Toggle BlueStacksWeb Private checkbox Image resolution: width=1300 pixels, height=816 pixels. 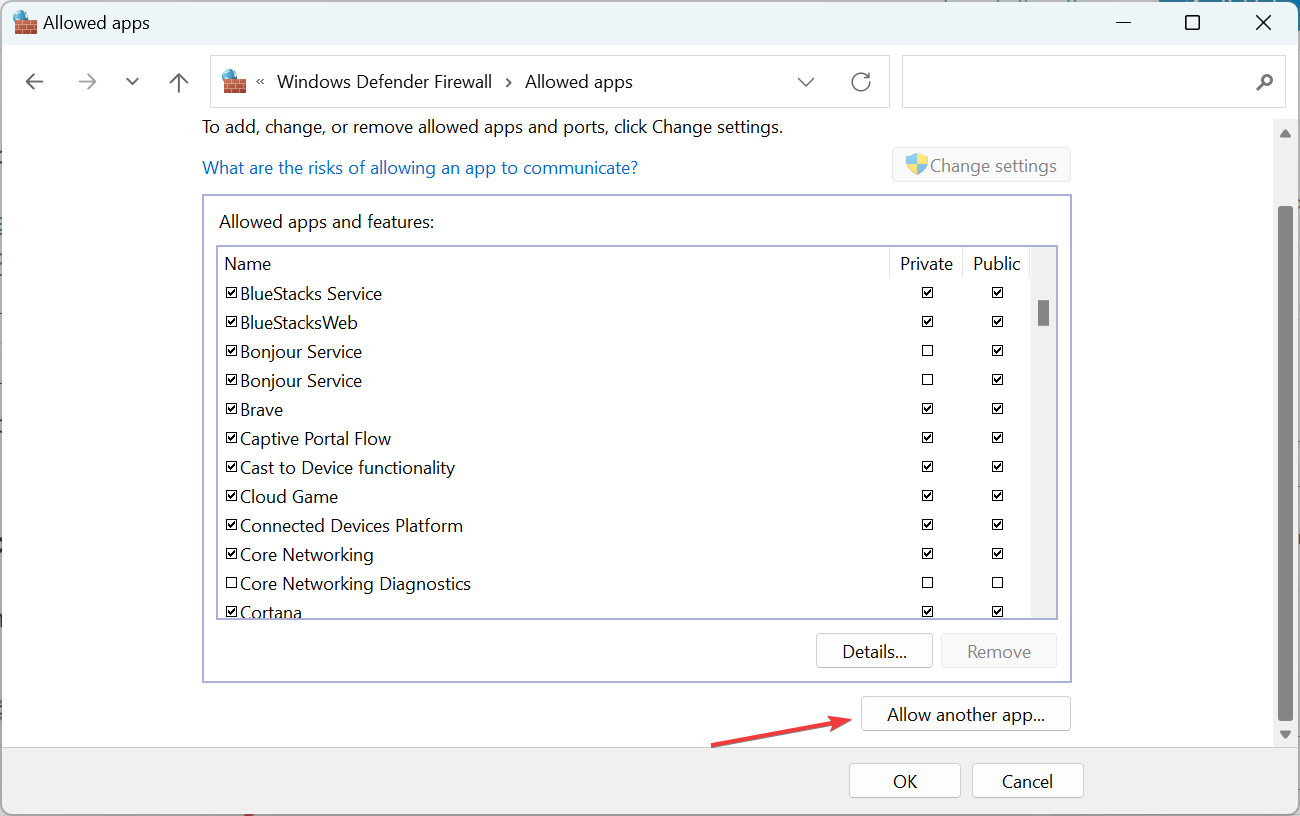(927, 322)
